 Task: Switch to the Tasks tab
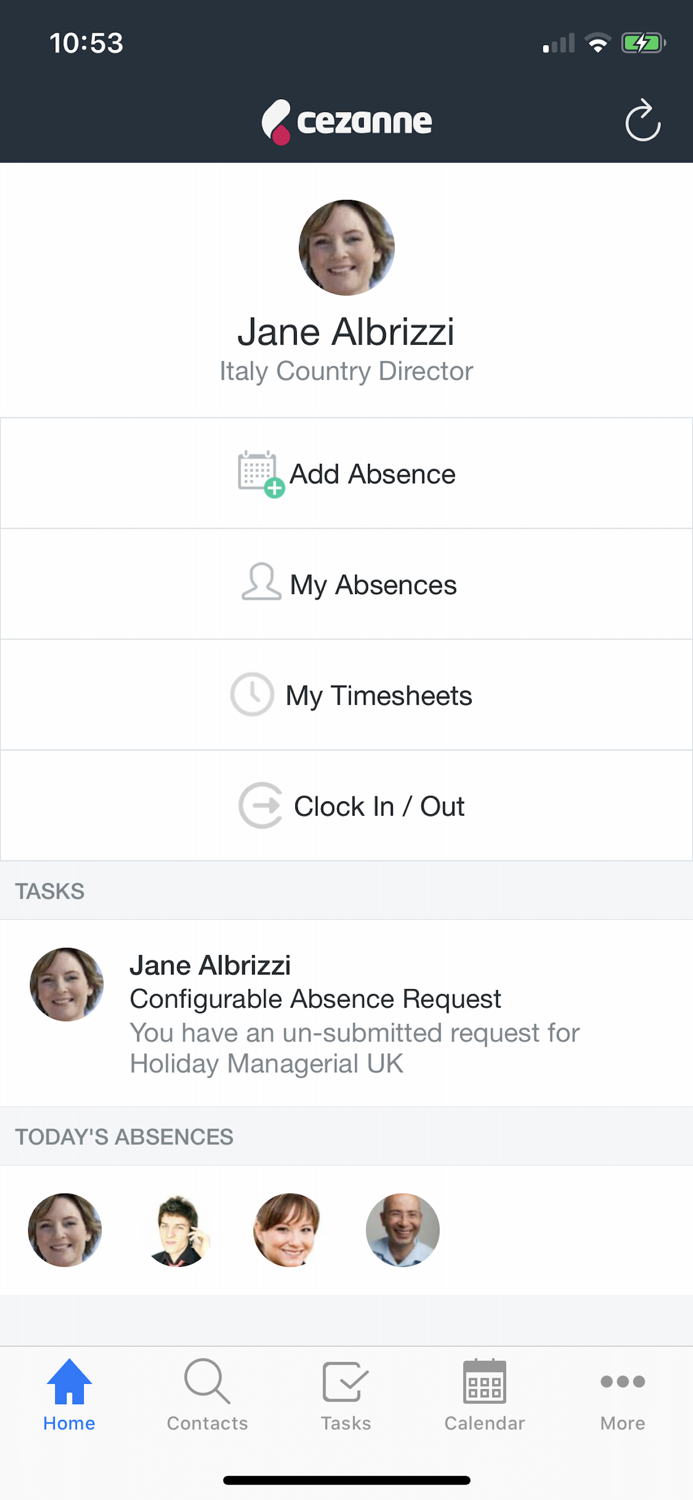pos(346,1395)
